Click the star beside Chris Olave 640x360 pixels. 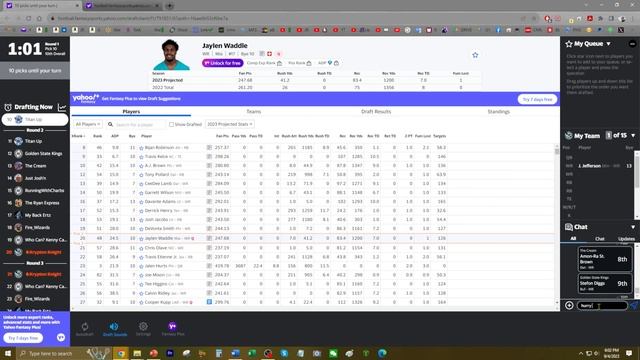click(x=141, y=248)
